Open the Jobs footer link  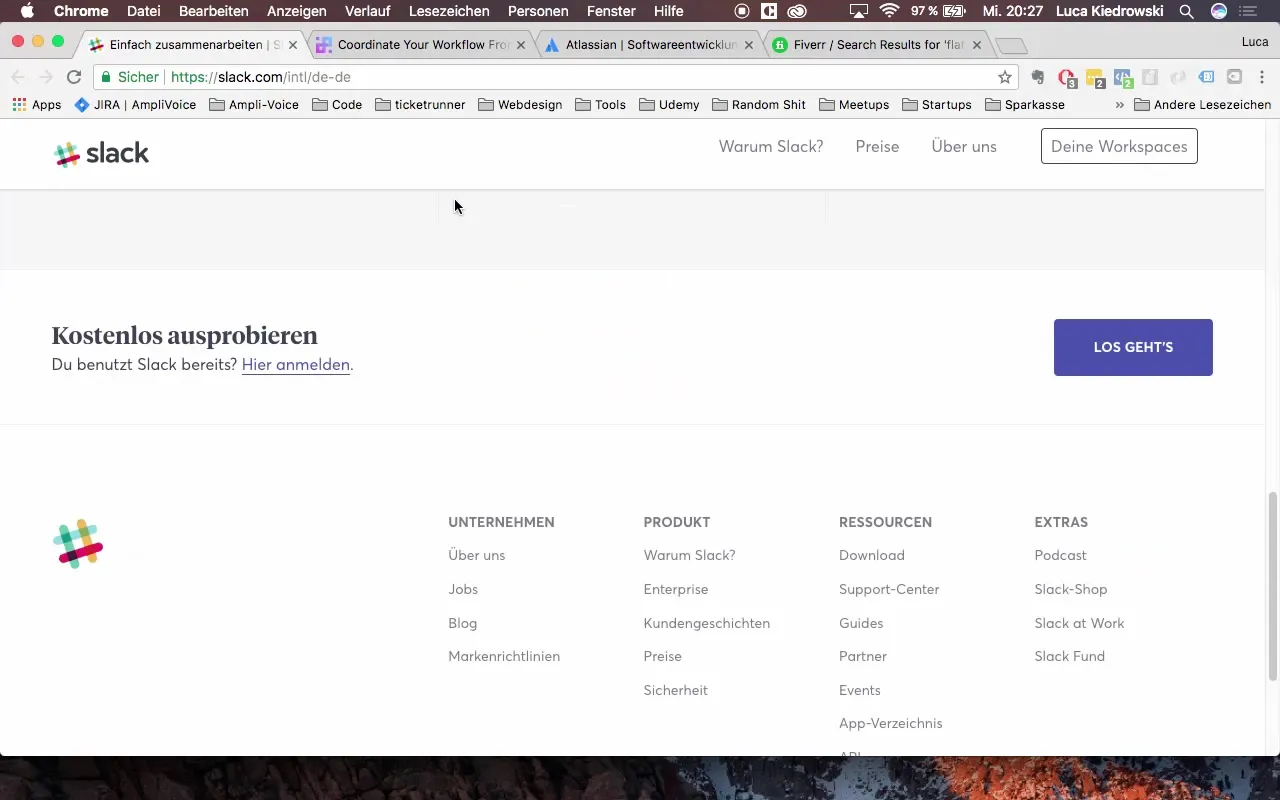[x=463, y=589]
